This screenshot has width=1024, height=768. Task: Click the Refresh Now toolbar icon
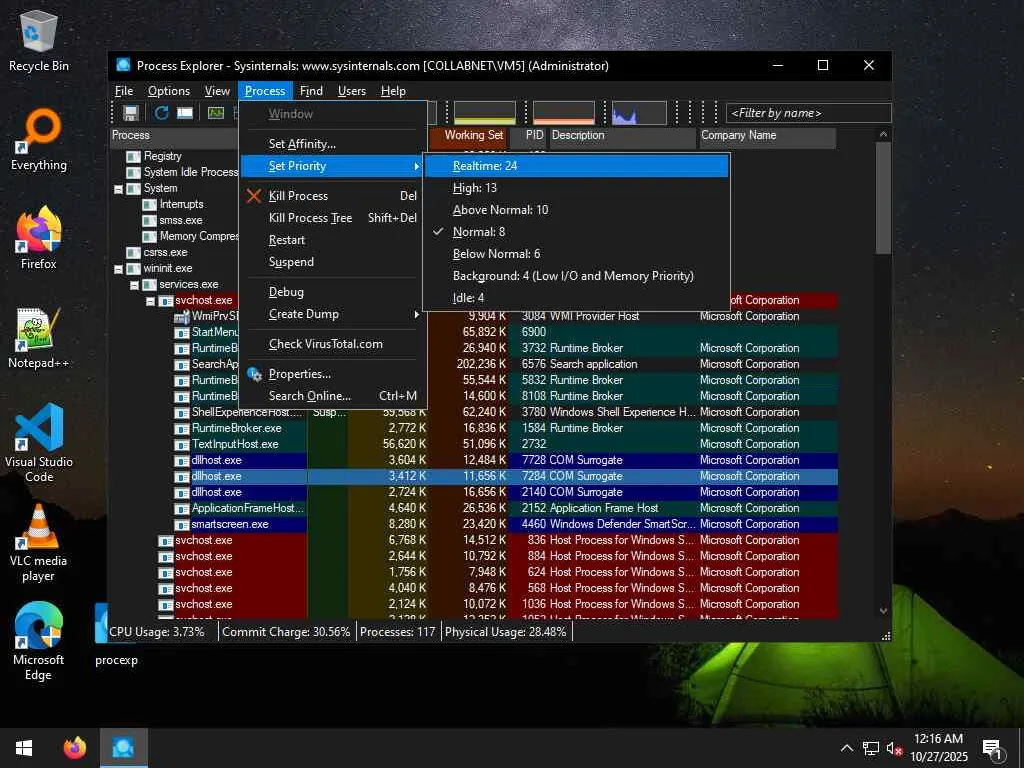click(x=161, y=113)
